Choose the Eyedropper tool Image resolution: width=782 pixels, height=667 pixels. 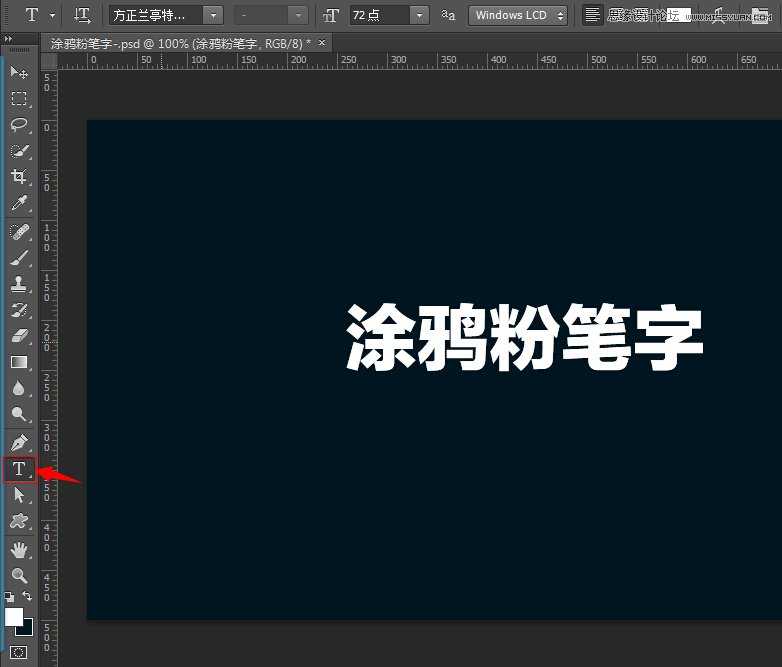tap(19, 204)
